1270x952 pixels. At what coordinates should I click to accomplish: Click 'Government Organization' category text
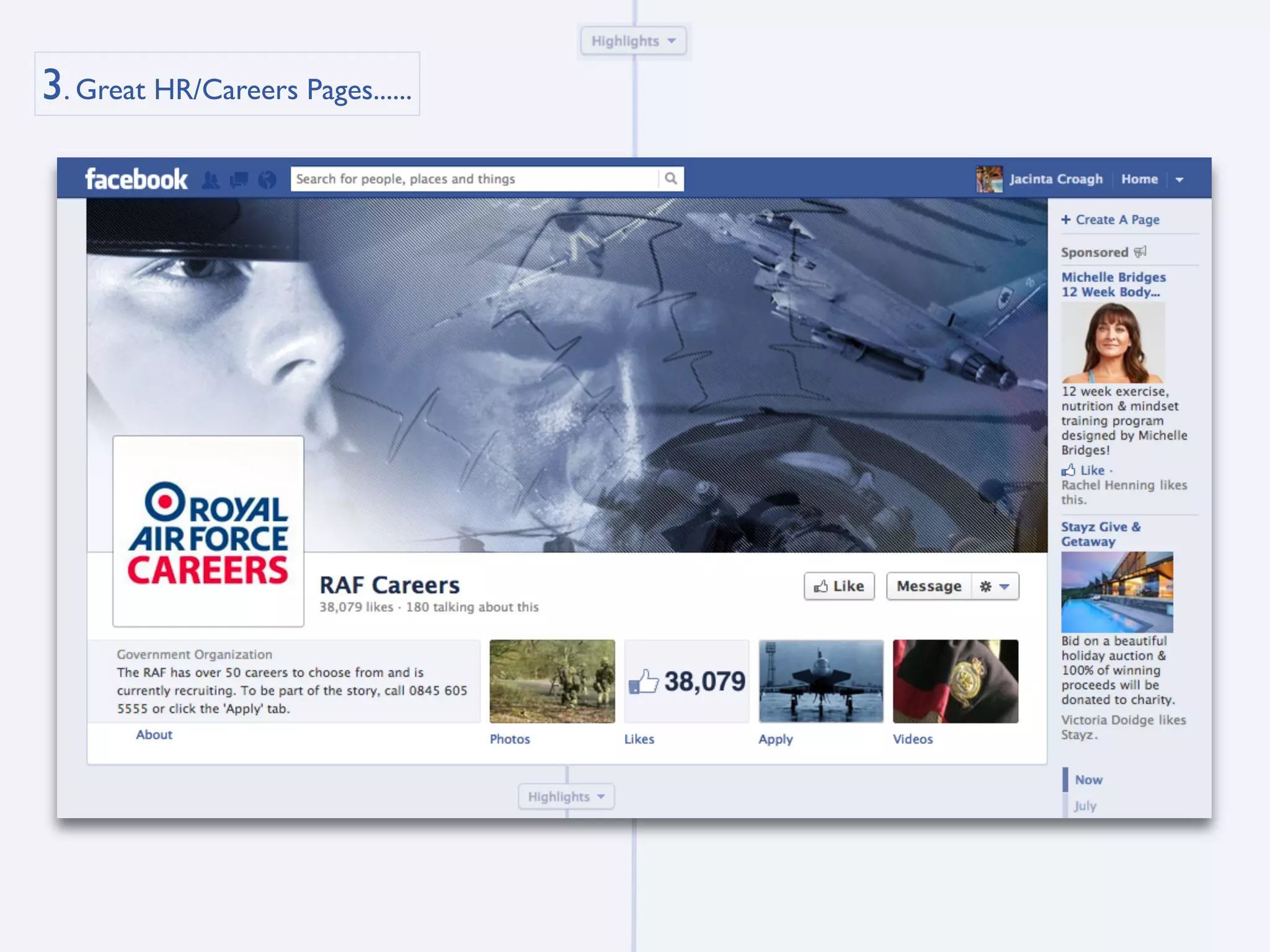tap(194, 654)
